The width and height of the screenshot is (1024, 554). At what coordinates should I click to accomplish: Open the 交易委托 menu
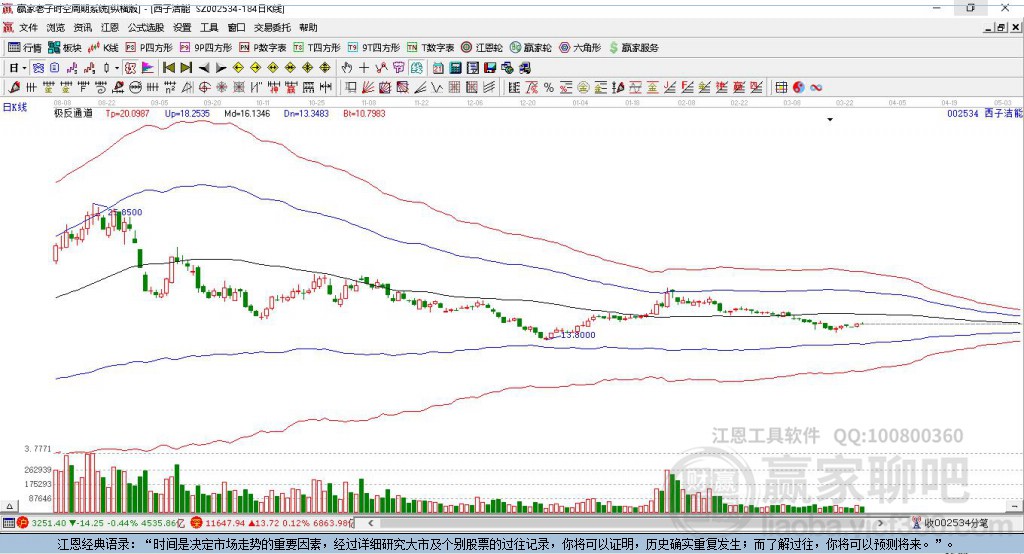coord(272,28)
